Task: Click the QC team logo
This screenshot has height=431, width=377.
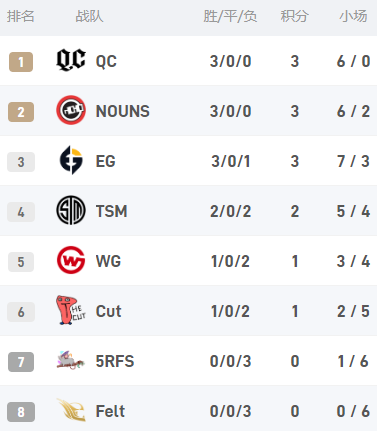Action: coord(71,60)
